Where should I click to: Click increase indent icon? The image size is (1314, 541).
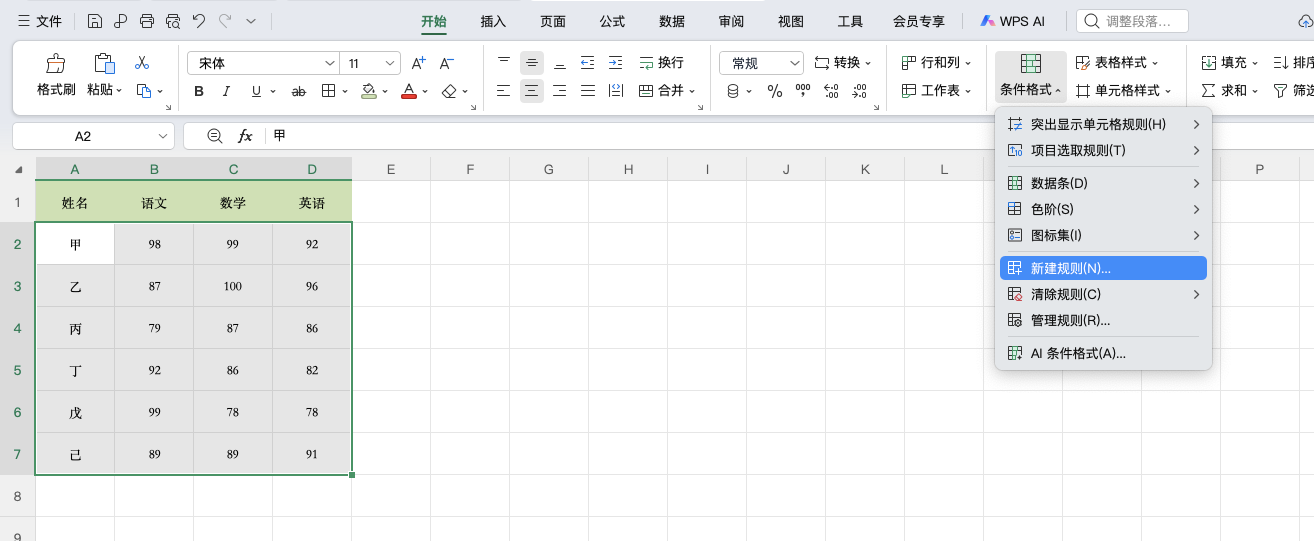click(616, 63)
